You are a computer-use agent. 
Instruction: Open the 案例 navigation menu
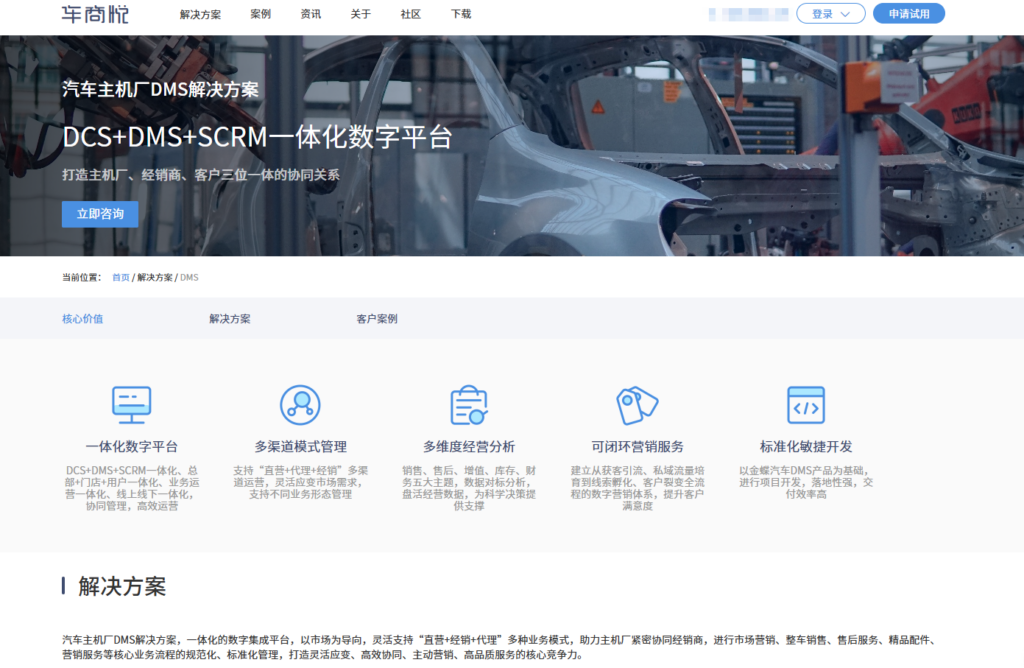pos(261,14)
